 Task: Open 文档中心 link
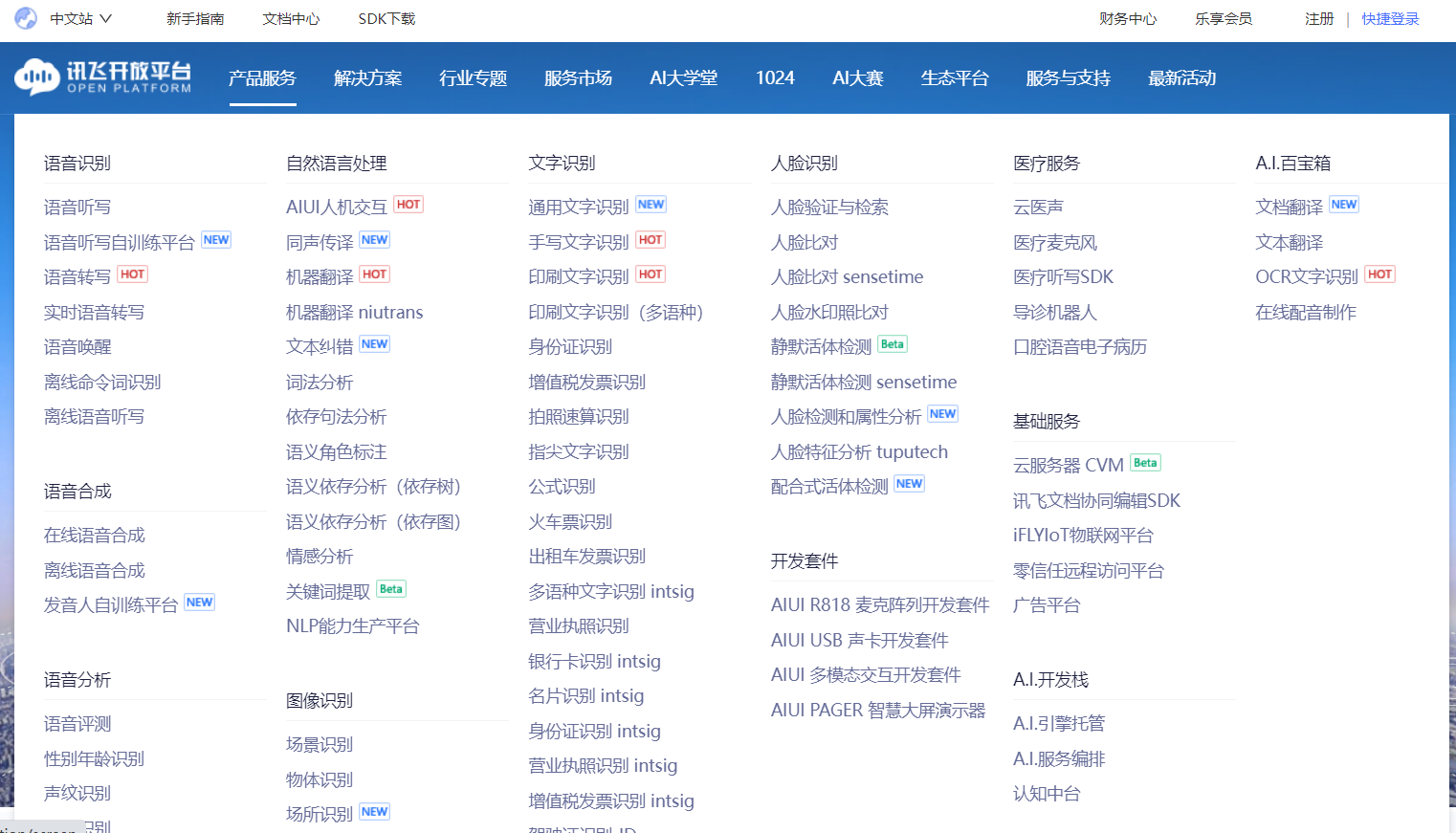(291, 18)
